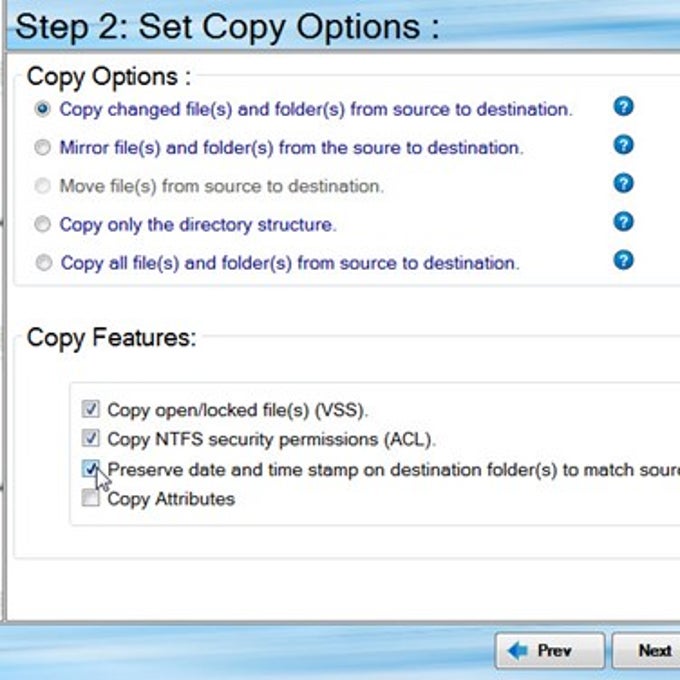This screenshot has width=680, height=680.
Task: Click the Copy Options group title
Action: point(109,77)
